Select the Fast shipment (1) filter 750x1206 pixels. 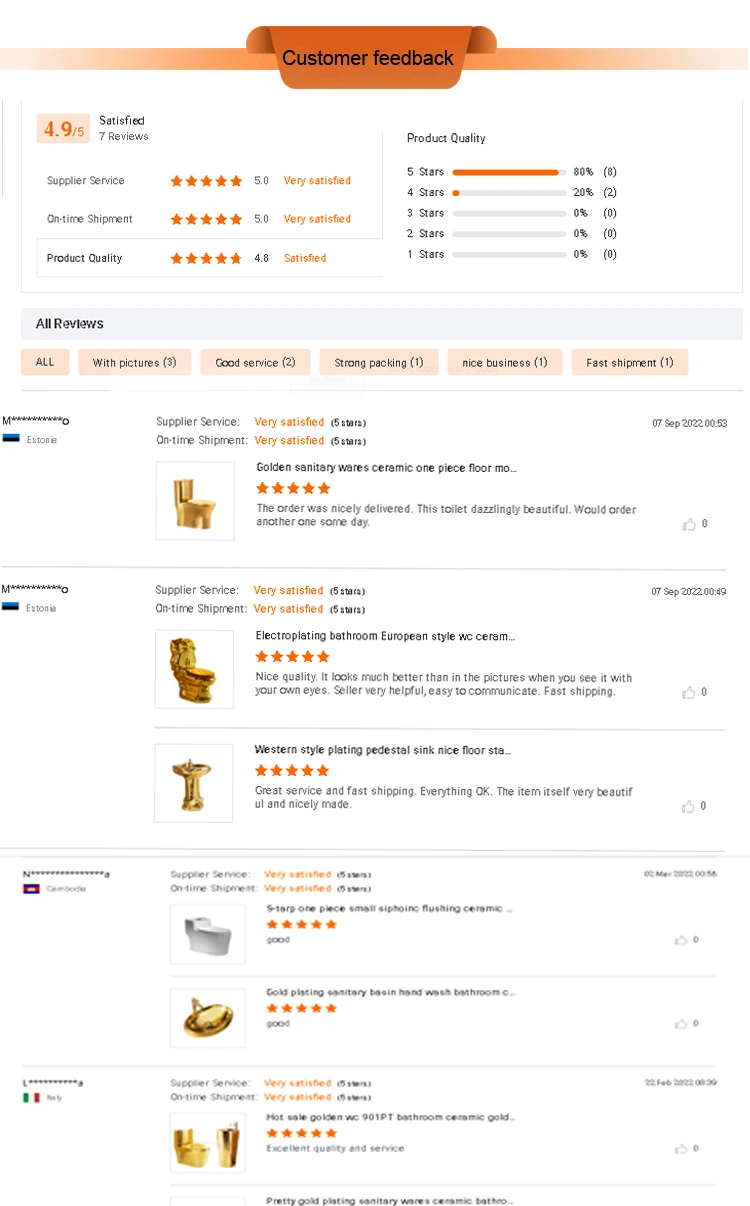click(x=629, y=362)
